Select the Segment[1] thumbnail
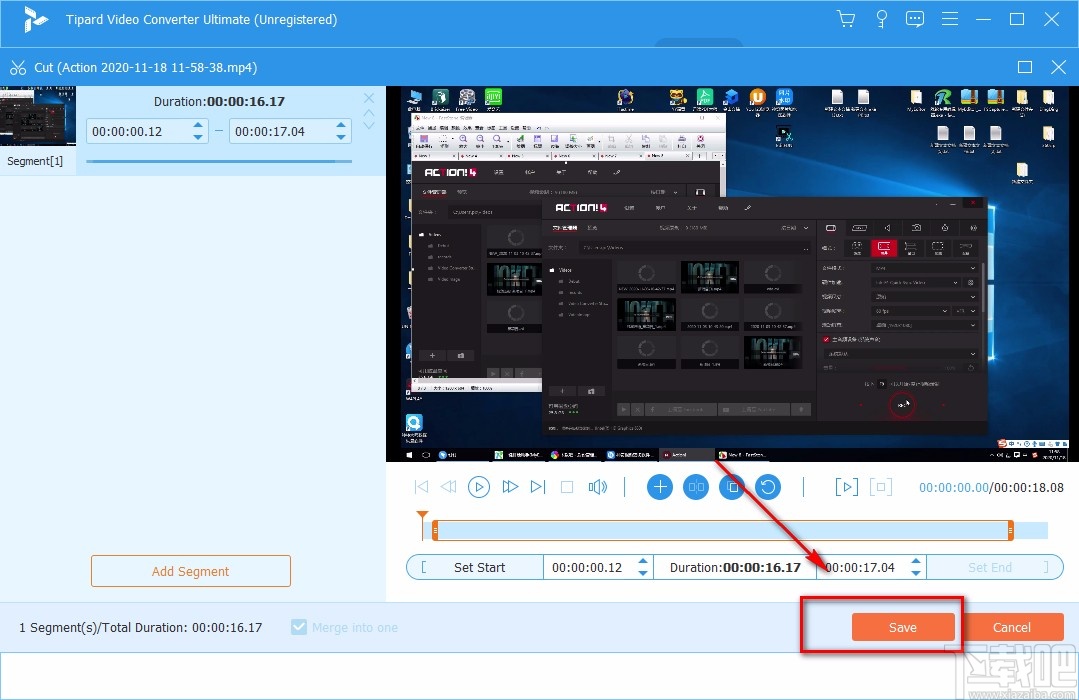This screenshot has height=700, width=1079. 38,116
